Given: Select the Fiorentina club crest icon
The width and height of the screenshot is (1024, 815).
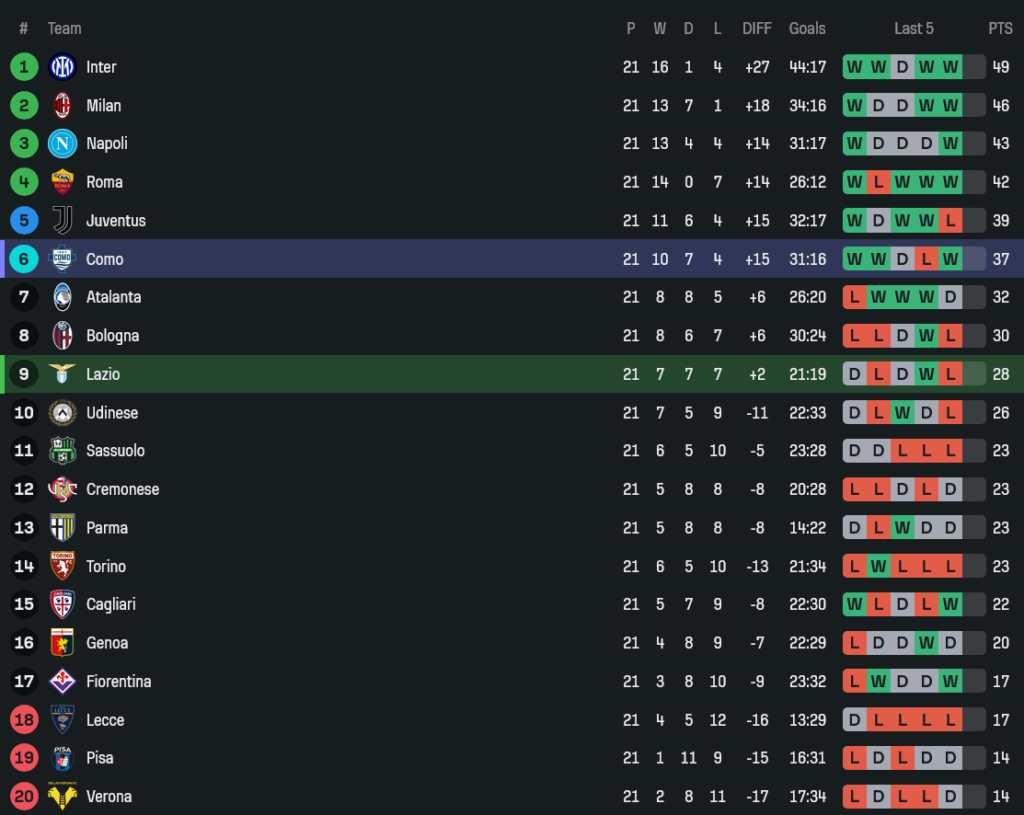Looking at the screenshot, I should pyautogui.click(x=63, y=681).
